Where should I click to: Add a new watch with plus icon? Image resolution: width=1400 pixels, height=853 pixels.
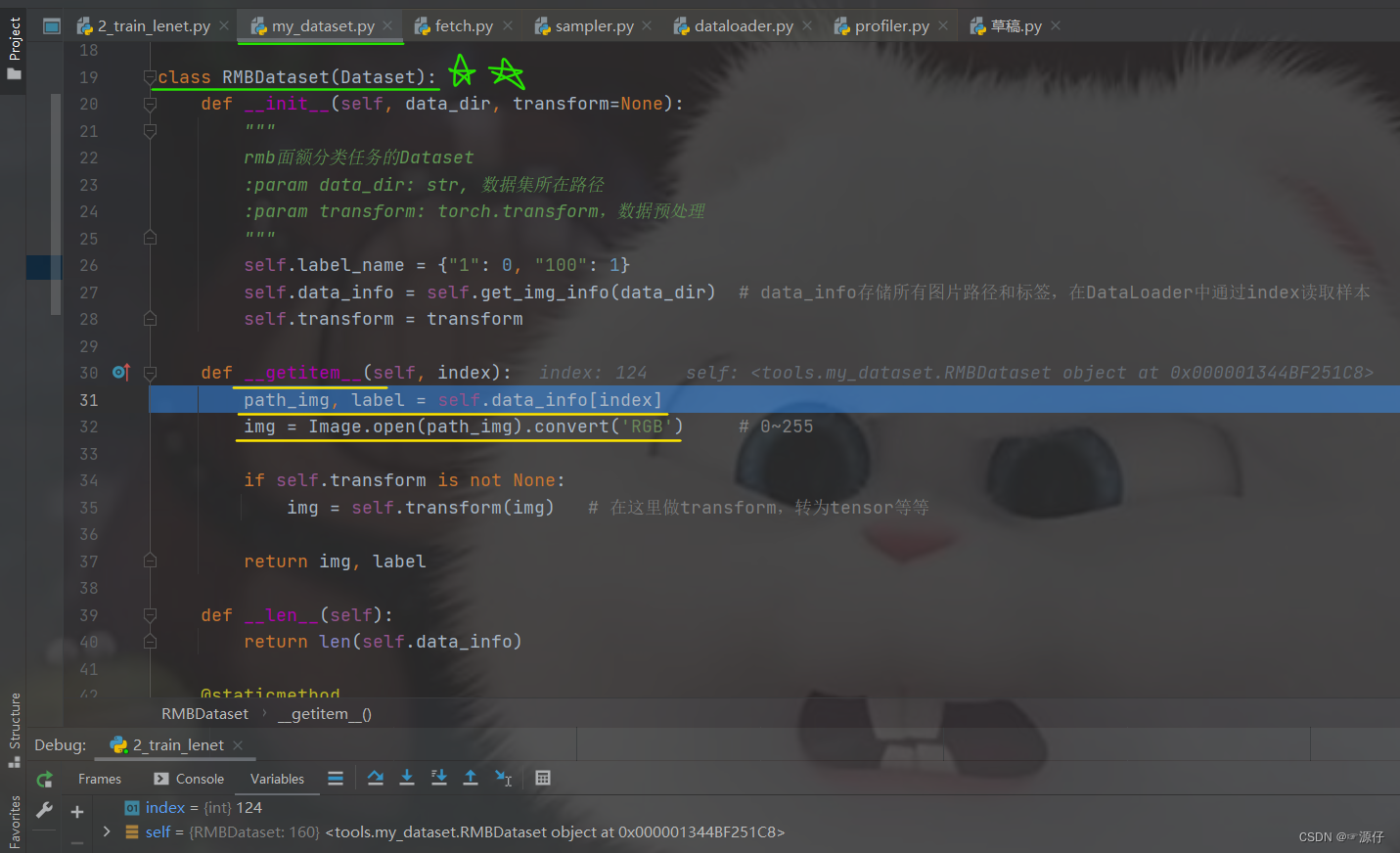point(77,812)
